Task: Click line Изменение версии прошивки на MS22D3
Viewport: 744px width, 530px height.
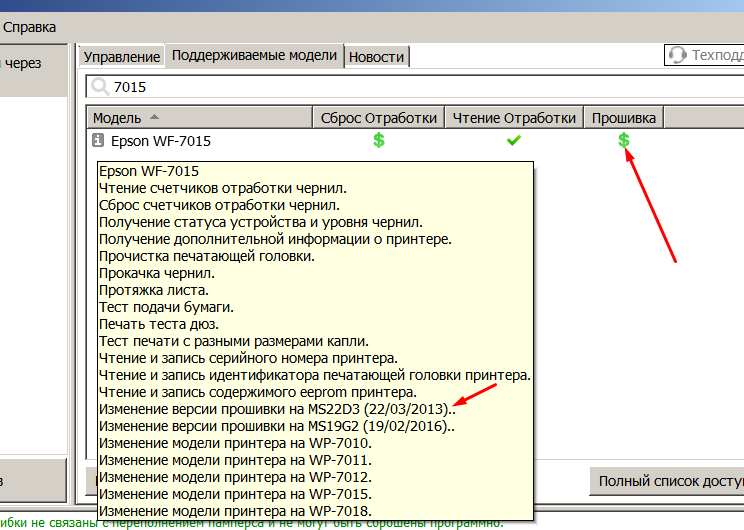Action: pyautogui.click(x=277, y=409)
